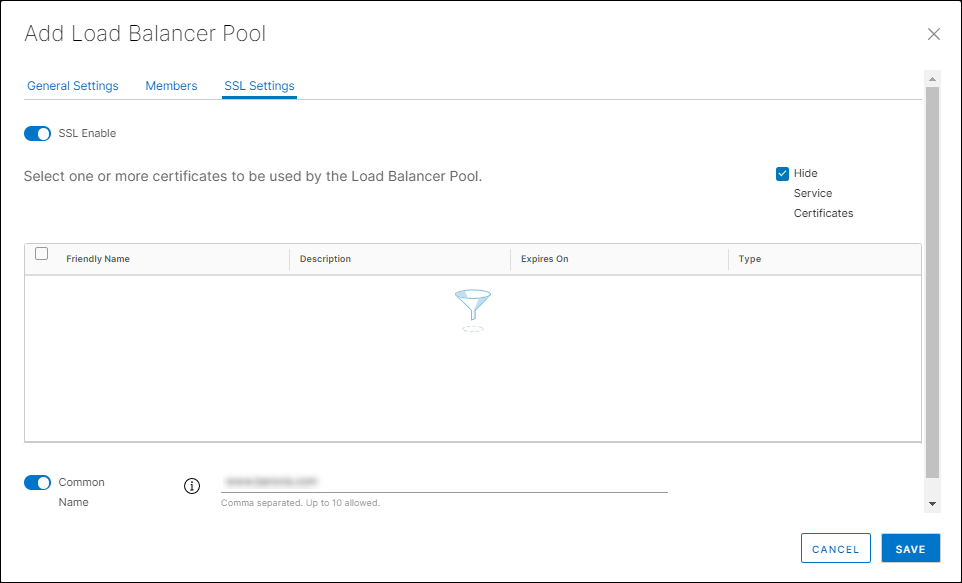
Task: Sort by Expires On column header
Action: coord(544,259)
